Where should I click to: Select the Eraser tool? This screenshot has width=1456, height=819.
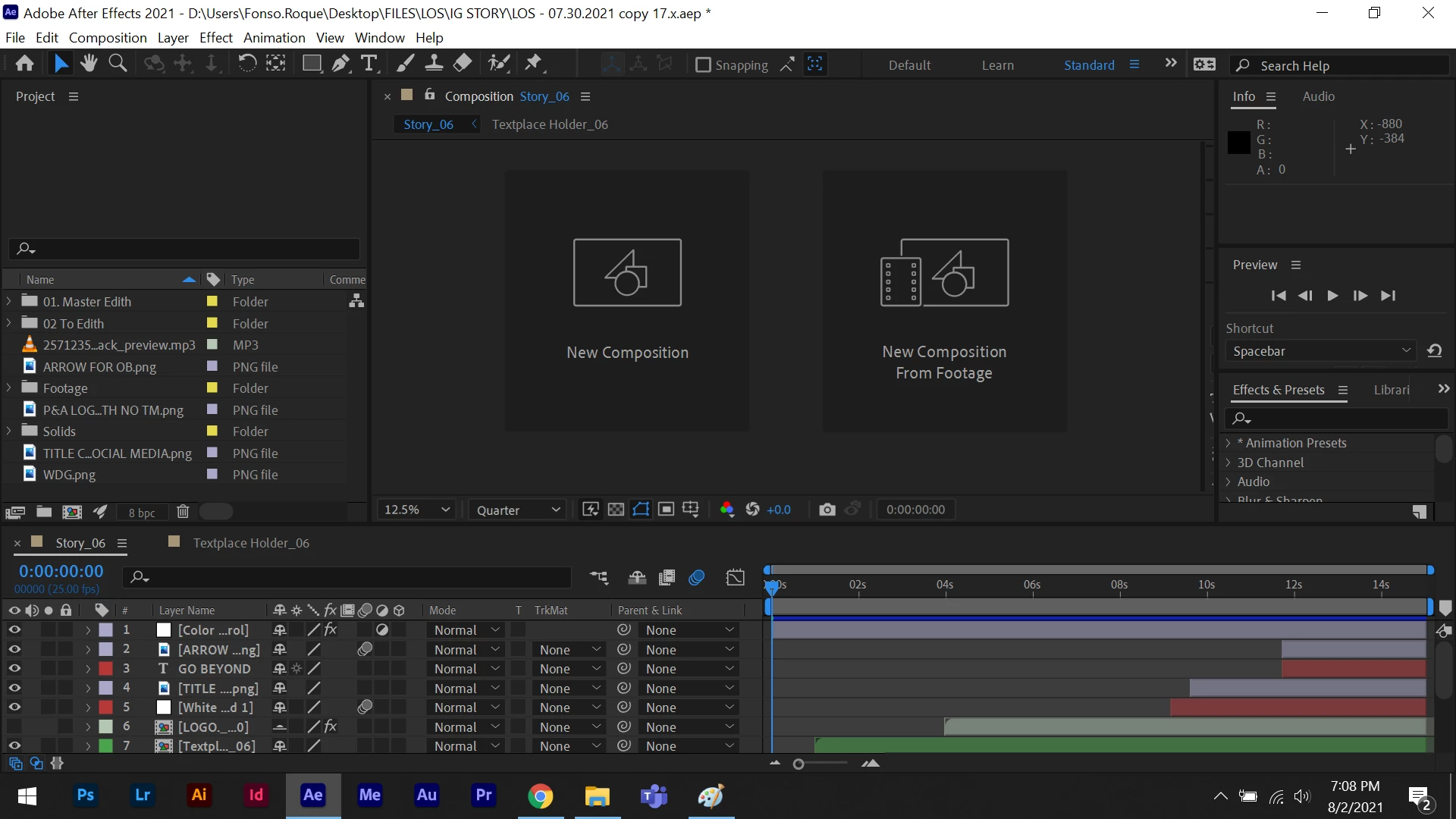coord(463,64)
